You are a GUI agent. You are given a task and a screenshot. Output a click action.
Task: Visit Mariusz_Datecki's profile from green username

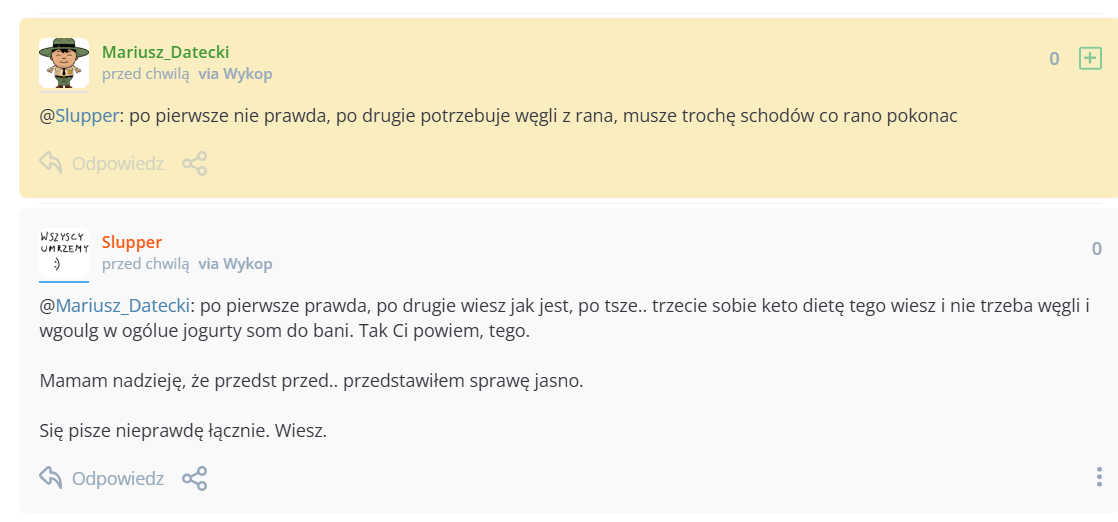pos(166,52)
